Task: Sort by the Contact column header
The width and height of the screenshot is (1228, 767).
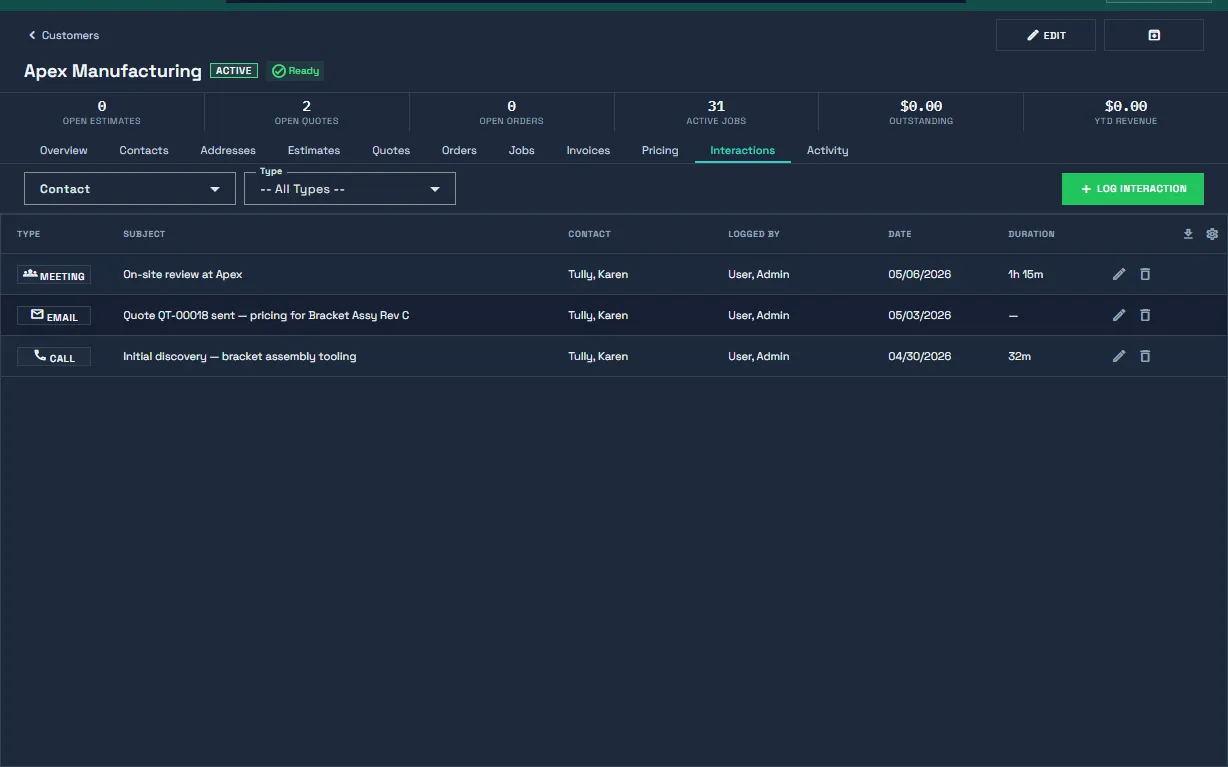Action: [589, 234]
